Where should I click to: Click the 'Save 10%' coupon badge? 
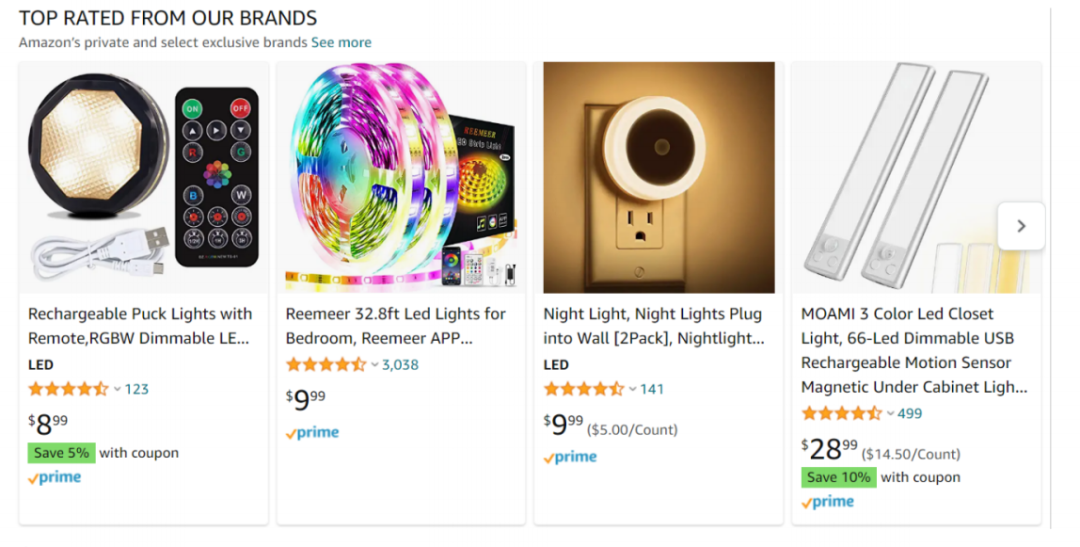pyautogui.click(x=838, y=477)
